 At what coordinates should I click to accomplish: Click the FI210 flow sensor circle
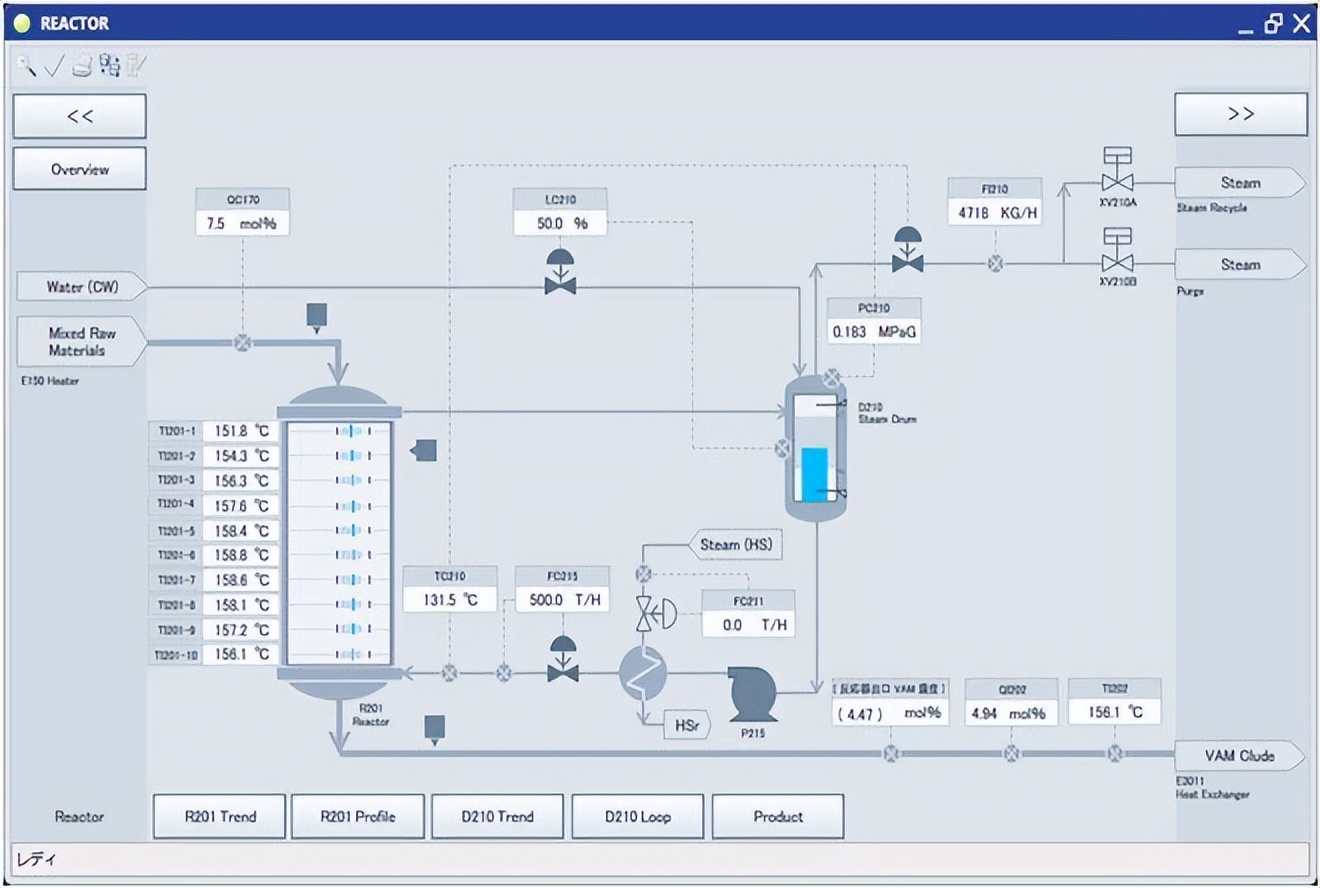tap(996, 264)
